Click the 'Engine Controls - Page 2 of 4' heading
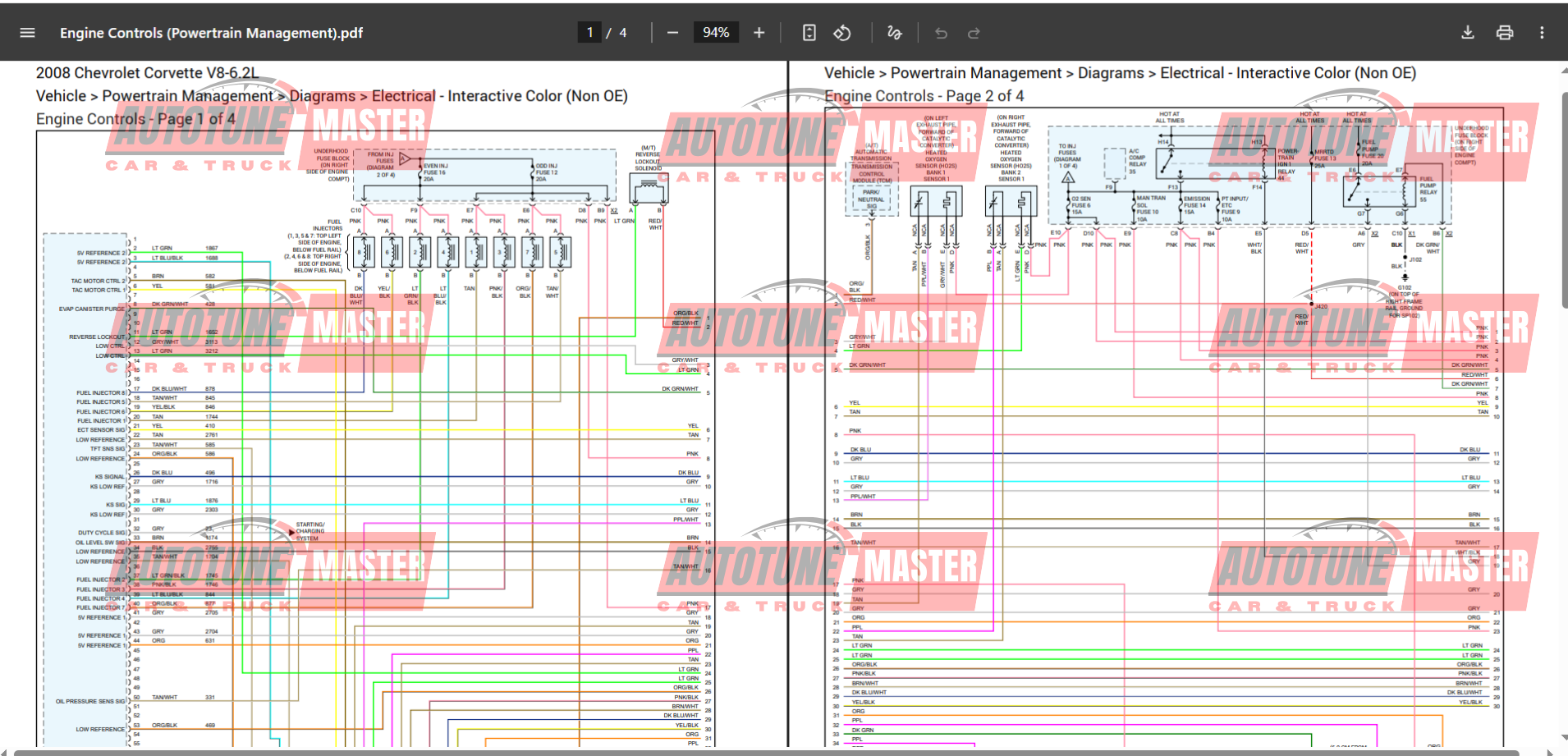 tap(924, 96)
